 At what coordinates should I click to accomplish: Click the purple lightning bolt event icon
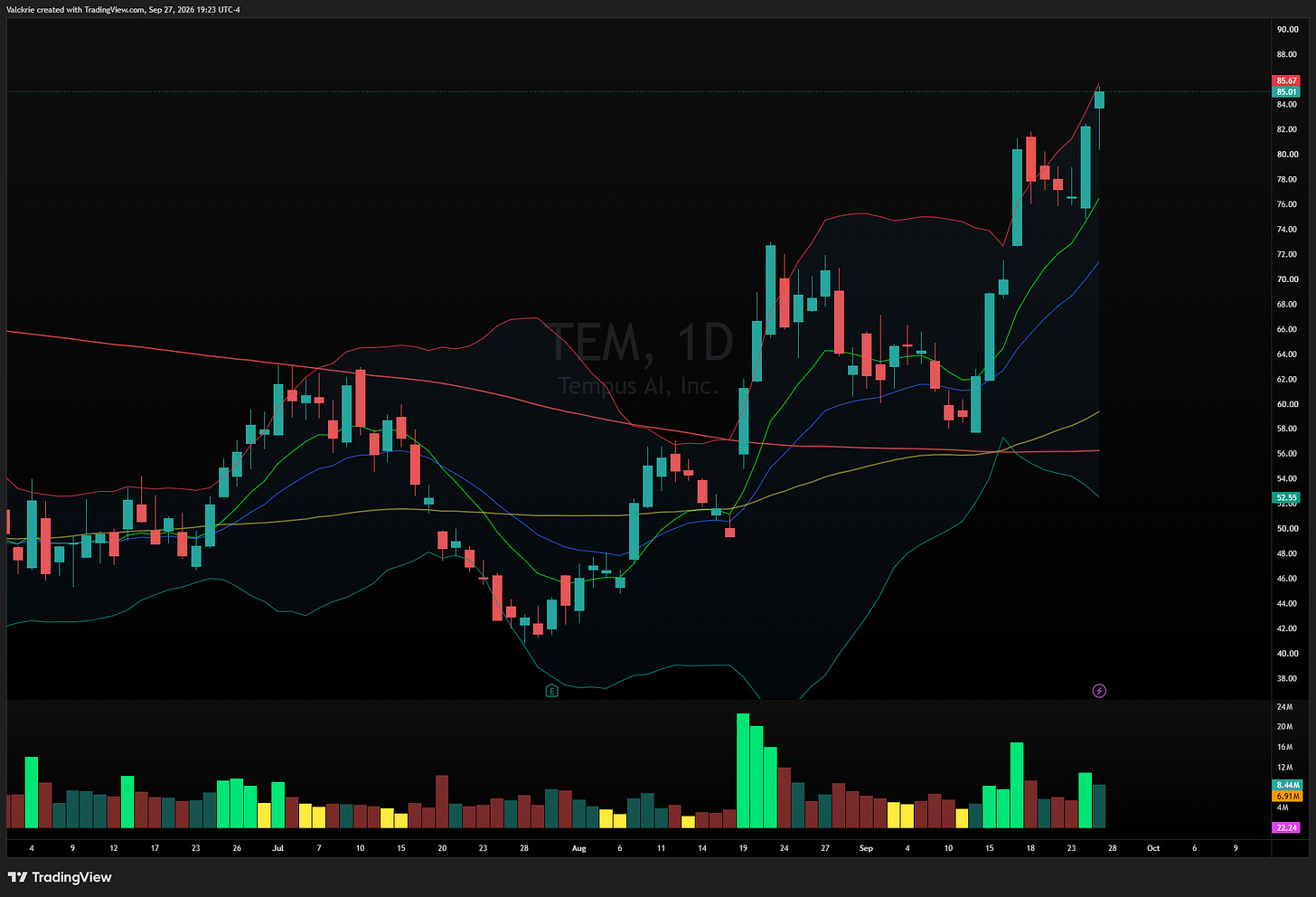click(x=1099, y=691)
